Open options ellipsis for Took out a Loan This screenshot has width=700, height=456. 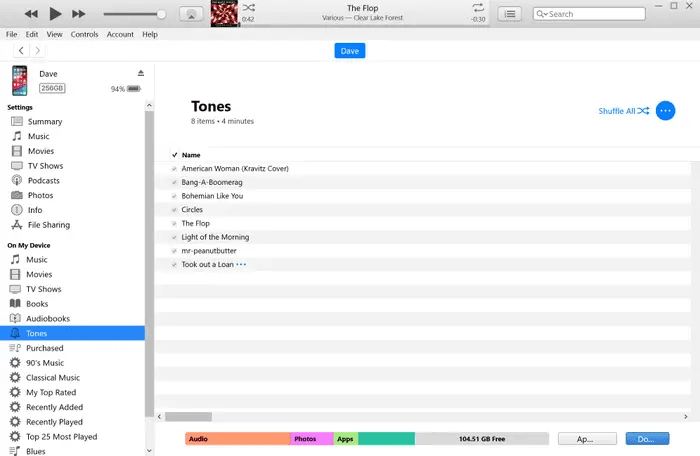tap(241, 265)
